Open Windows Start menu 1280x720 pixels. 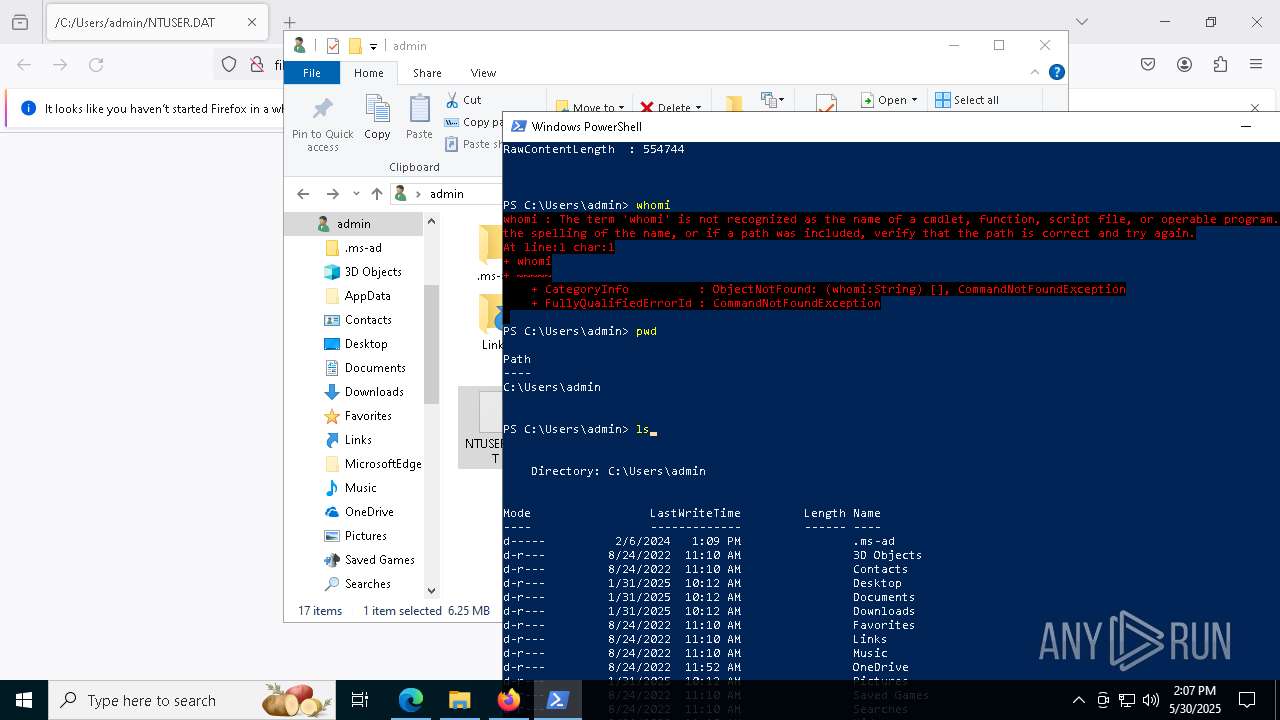tap(24, 700)
